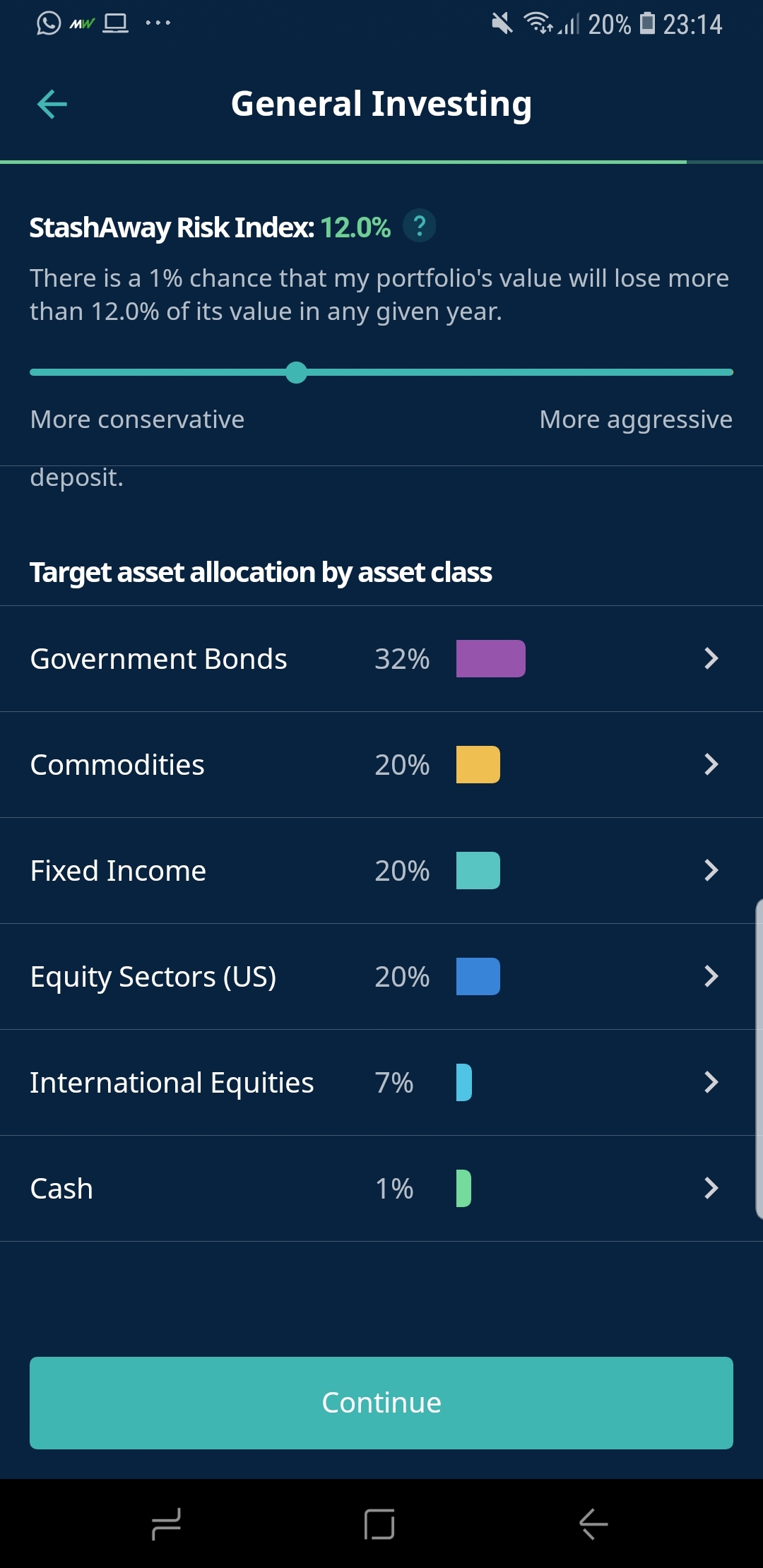Open the Risk Index help question mark
This screenshot has height=1568, width=763.
point(419,226)
